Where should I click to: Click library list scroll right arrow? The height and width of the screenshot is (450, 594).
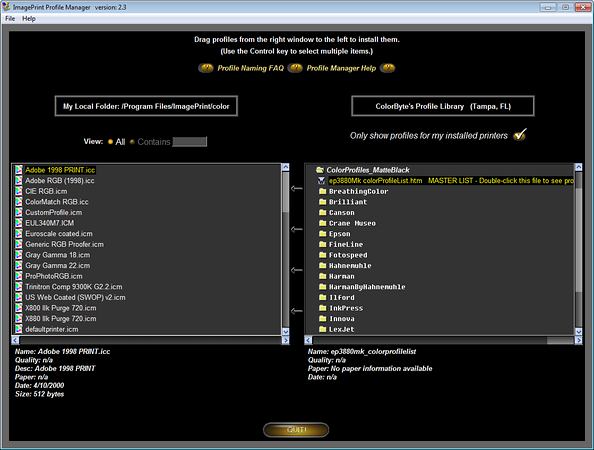coord(578,340)
